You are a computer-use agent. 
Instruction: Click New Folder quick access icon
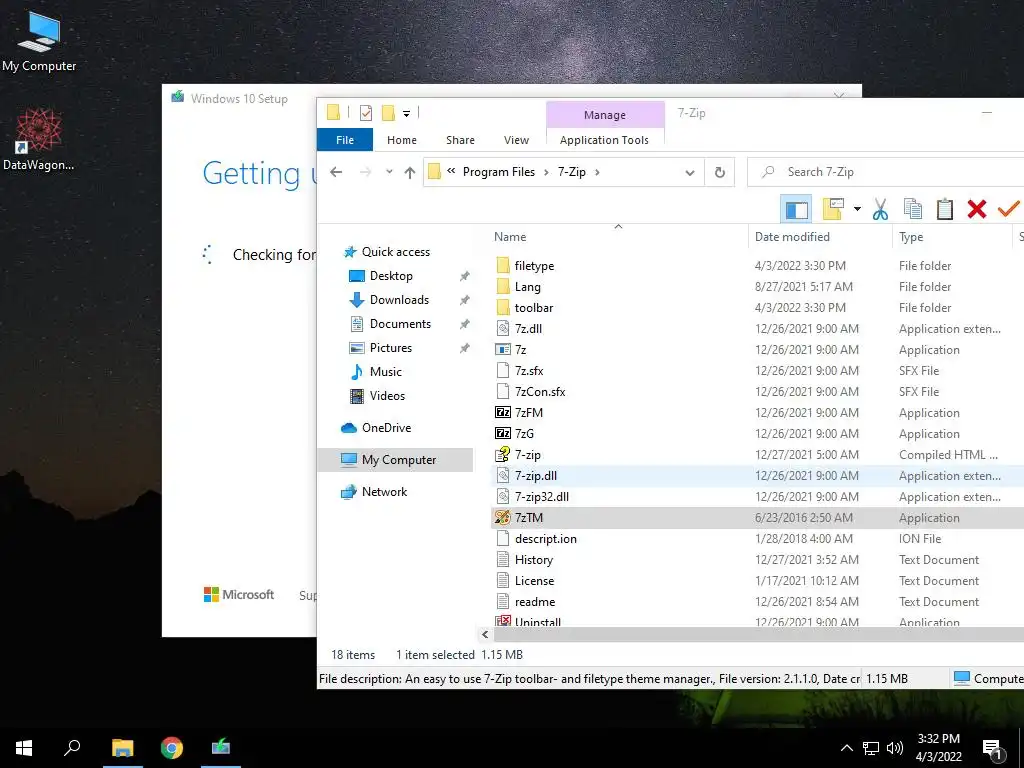click(389, 113)
